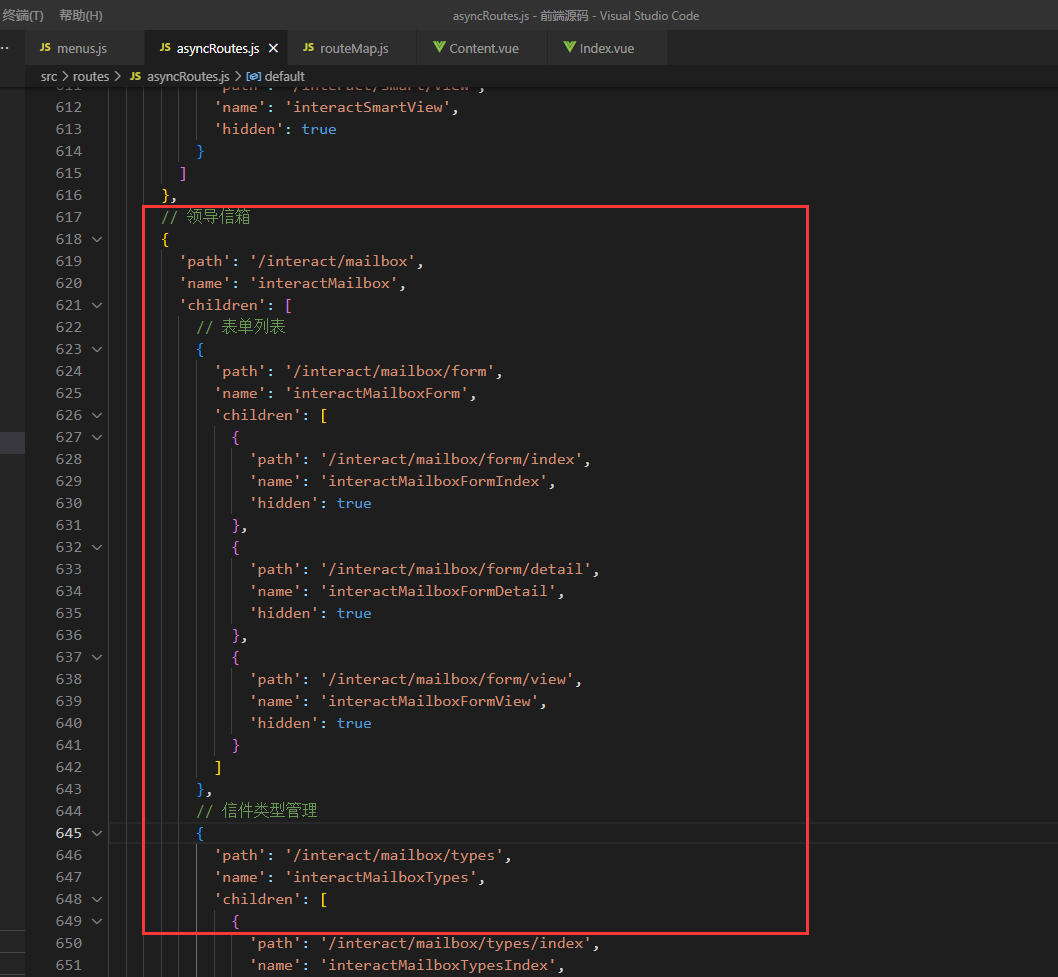
Task: Click the Vue logo icon on Index.vue tab
Action: 569,48
